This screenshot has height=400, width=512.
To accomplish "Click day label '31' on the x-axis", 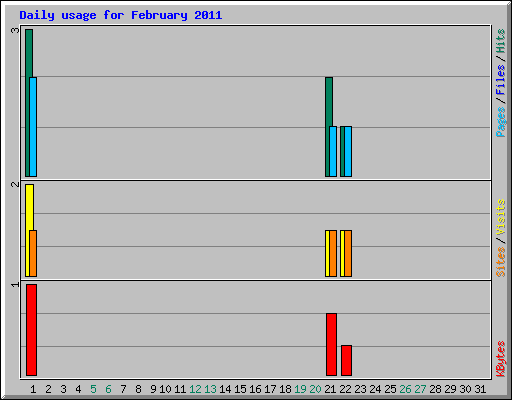I will (x=480, y=389).
